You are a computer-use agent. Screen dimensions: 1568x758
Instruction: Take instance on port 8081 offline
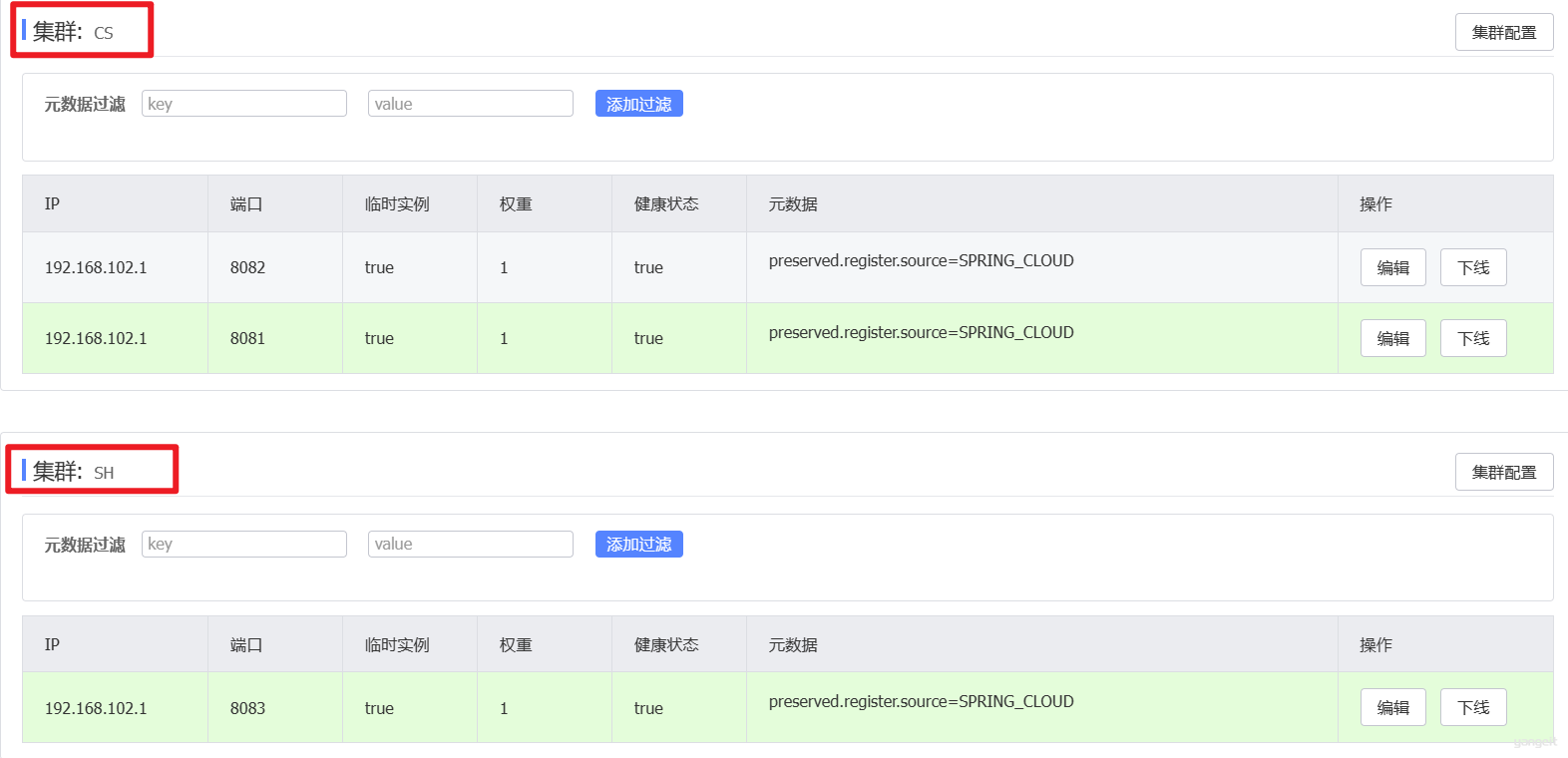(1473, 338)
